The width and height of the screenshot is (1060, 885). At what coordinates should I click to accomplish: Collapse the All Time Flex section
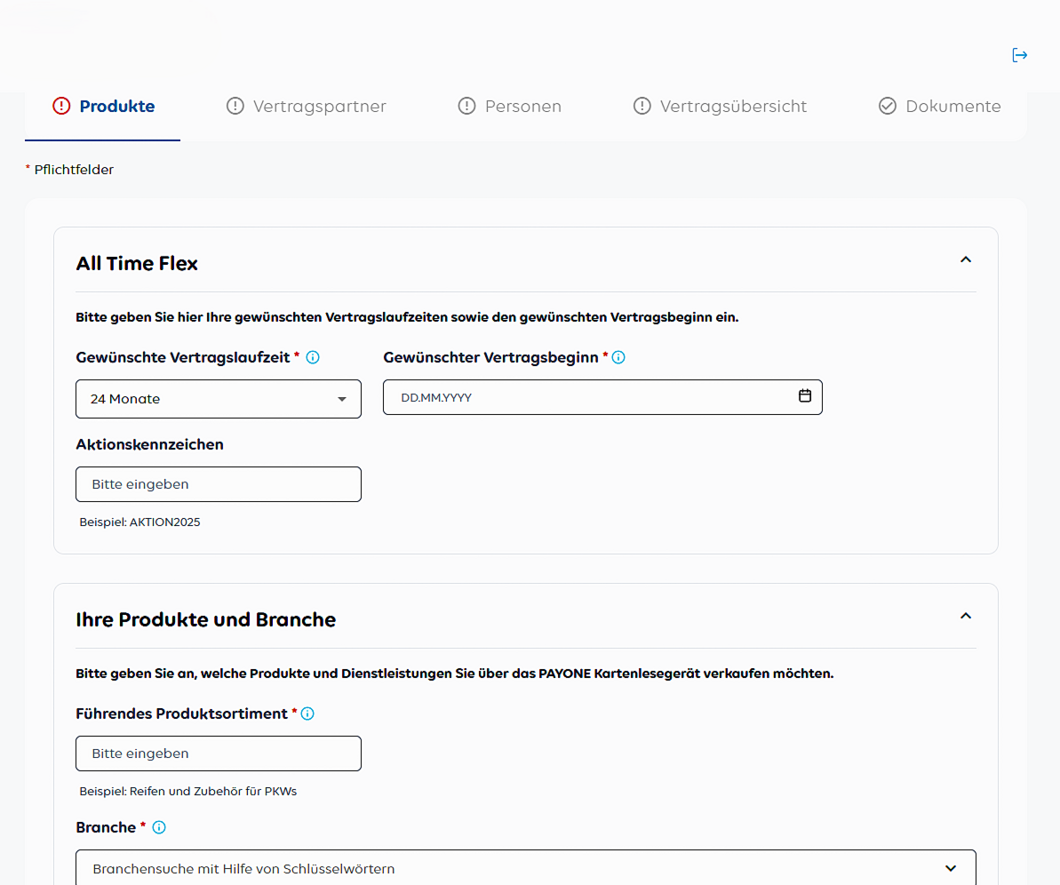(x=965, y=260)
